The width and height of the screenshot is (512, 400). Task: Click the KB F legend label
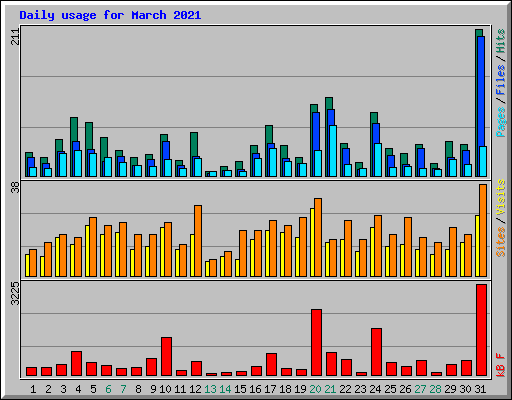[501, 365]
